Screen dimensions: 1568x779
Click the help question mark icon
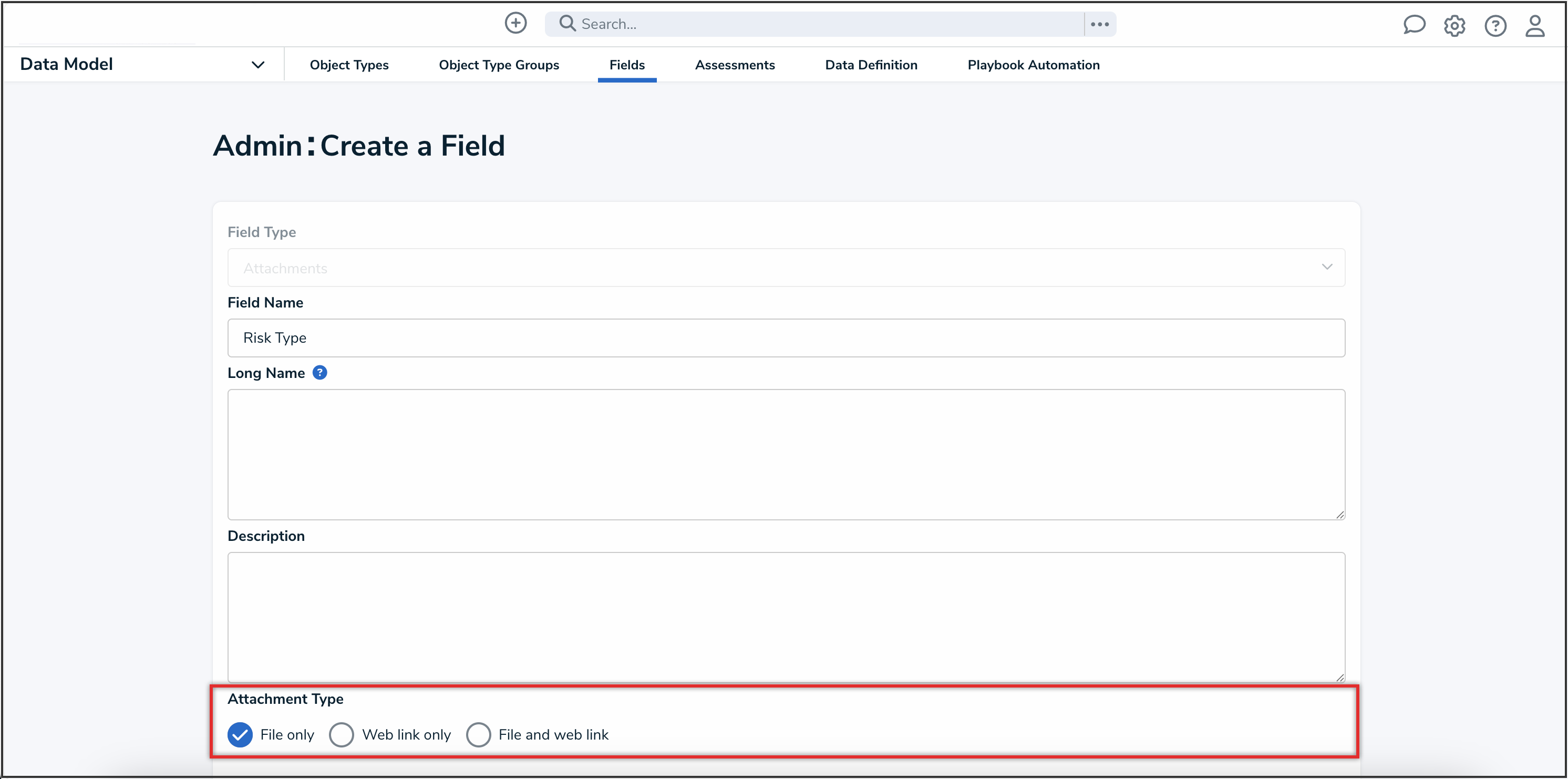[x=1495, y=26]
